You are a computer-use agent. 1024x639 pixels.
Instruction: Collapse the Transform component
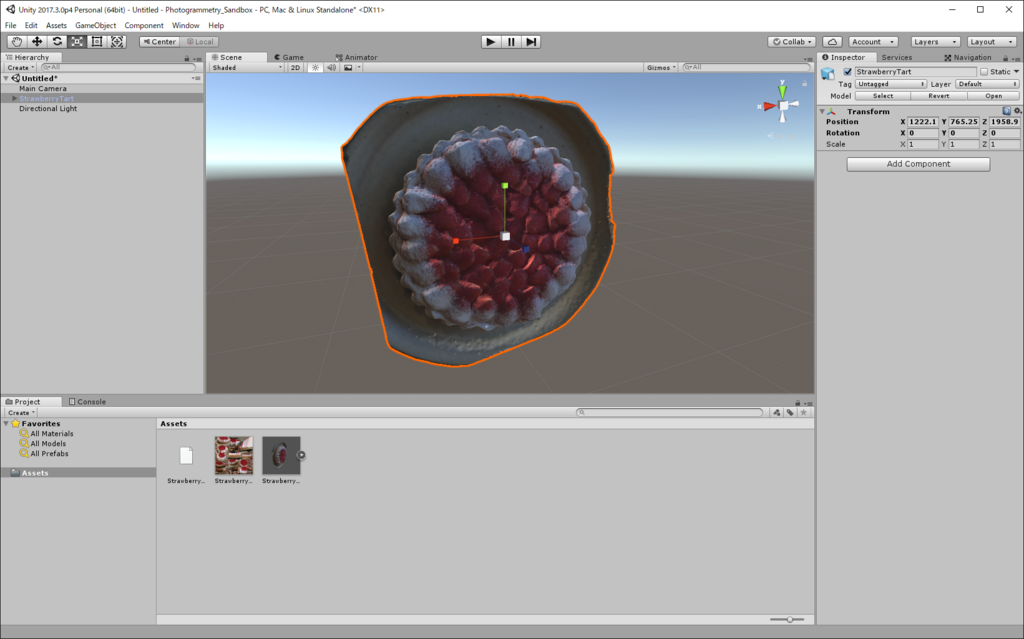coord(822,112)
